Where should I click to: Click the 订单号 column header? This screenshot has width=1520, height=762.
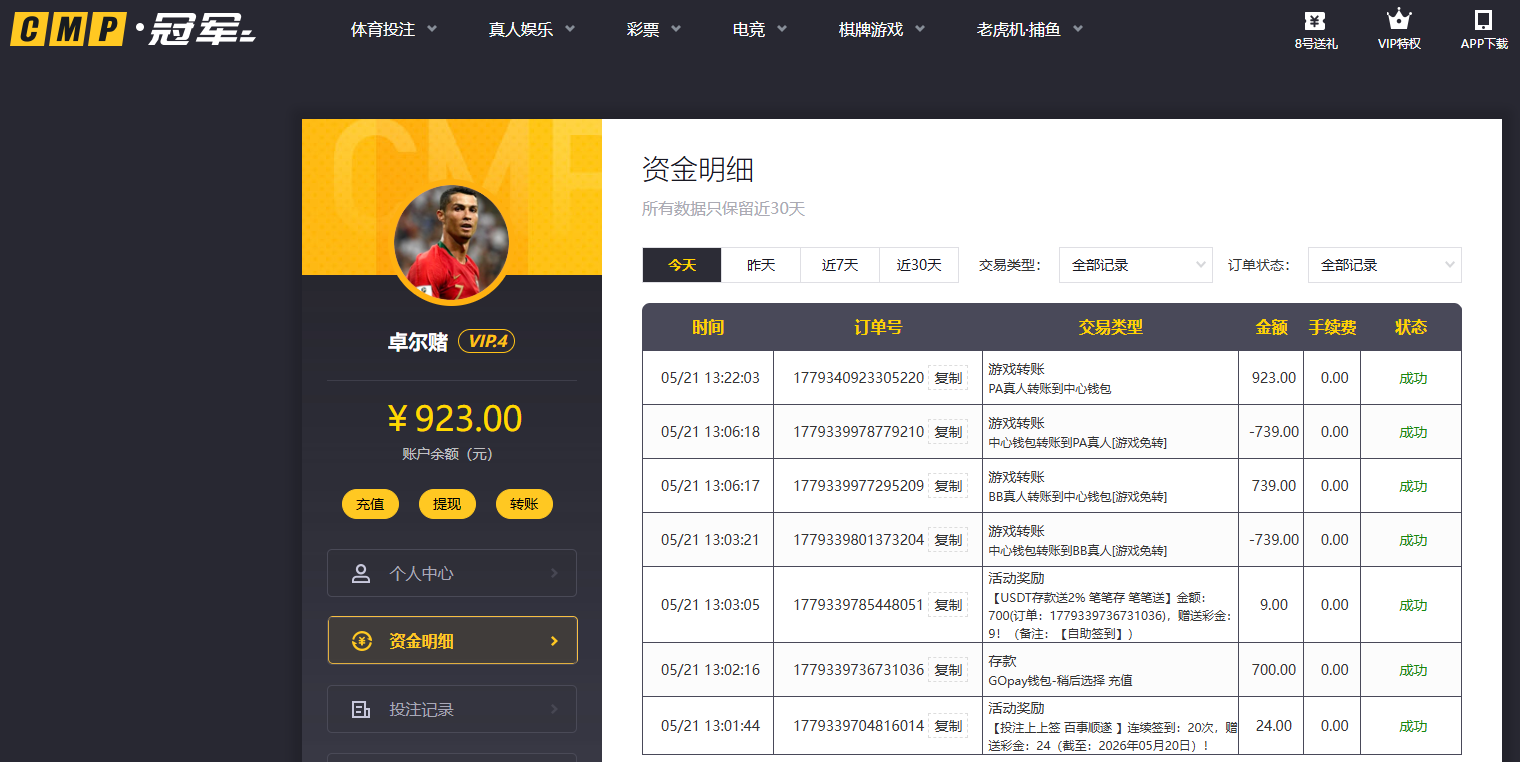pyautogui.click(x=878, y=327)
